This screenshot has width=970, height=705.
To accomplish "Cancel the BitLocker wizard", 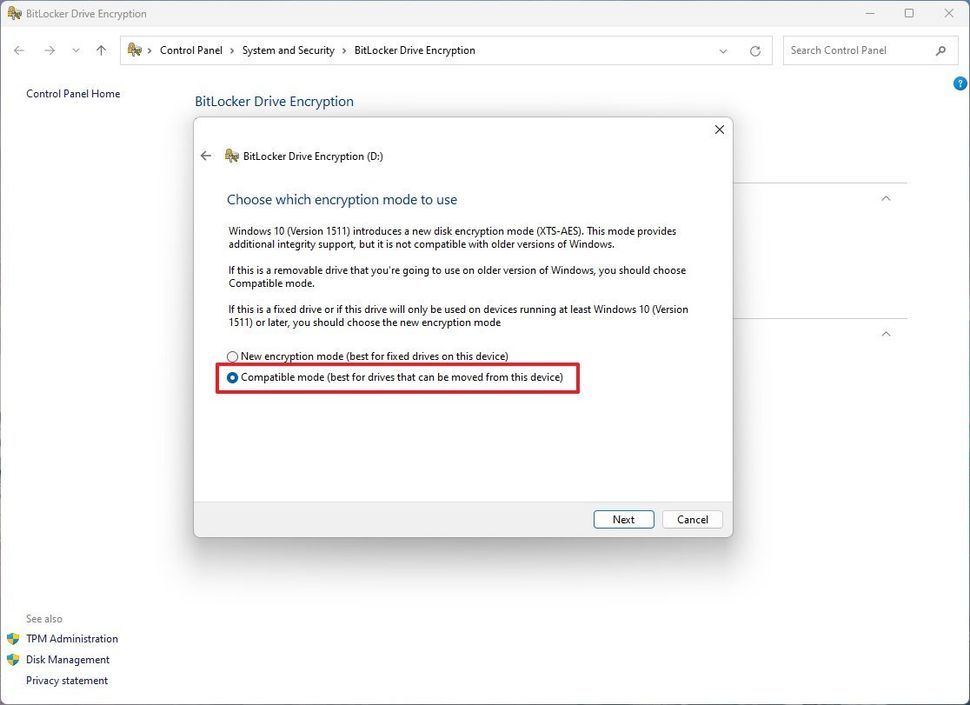I will pyautogui.click(x=692, y=519).
